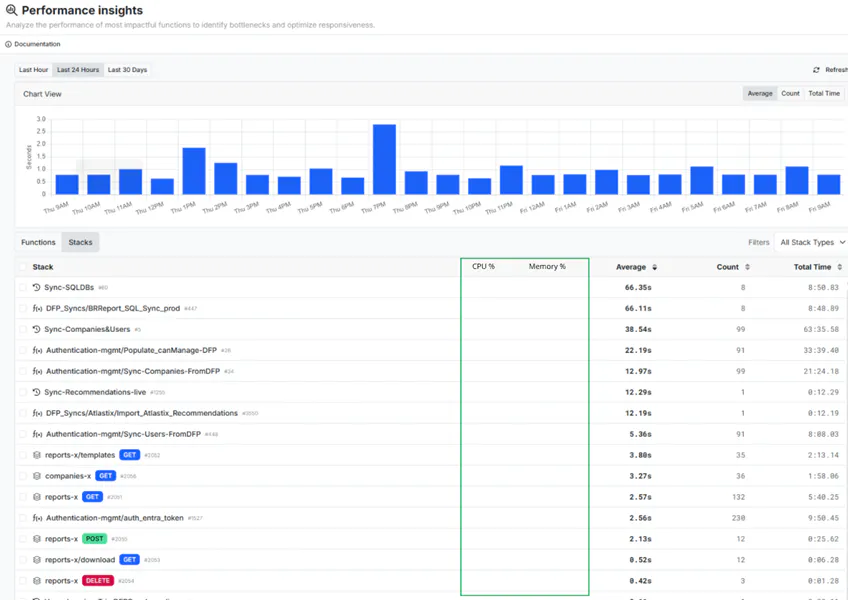Viewport: 849px width, 601px height.
Task: Click the function icon beside Import_Atlastix_Recommendations
Action: (37, 413)
